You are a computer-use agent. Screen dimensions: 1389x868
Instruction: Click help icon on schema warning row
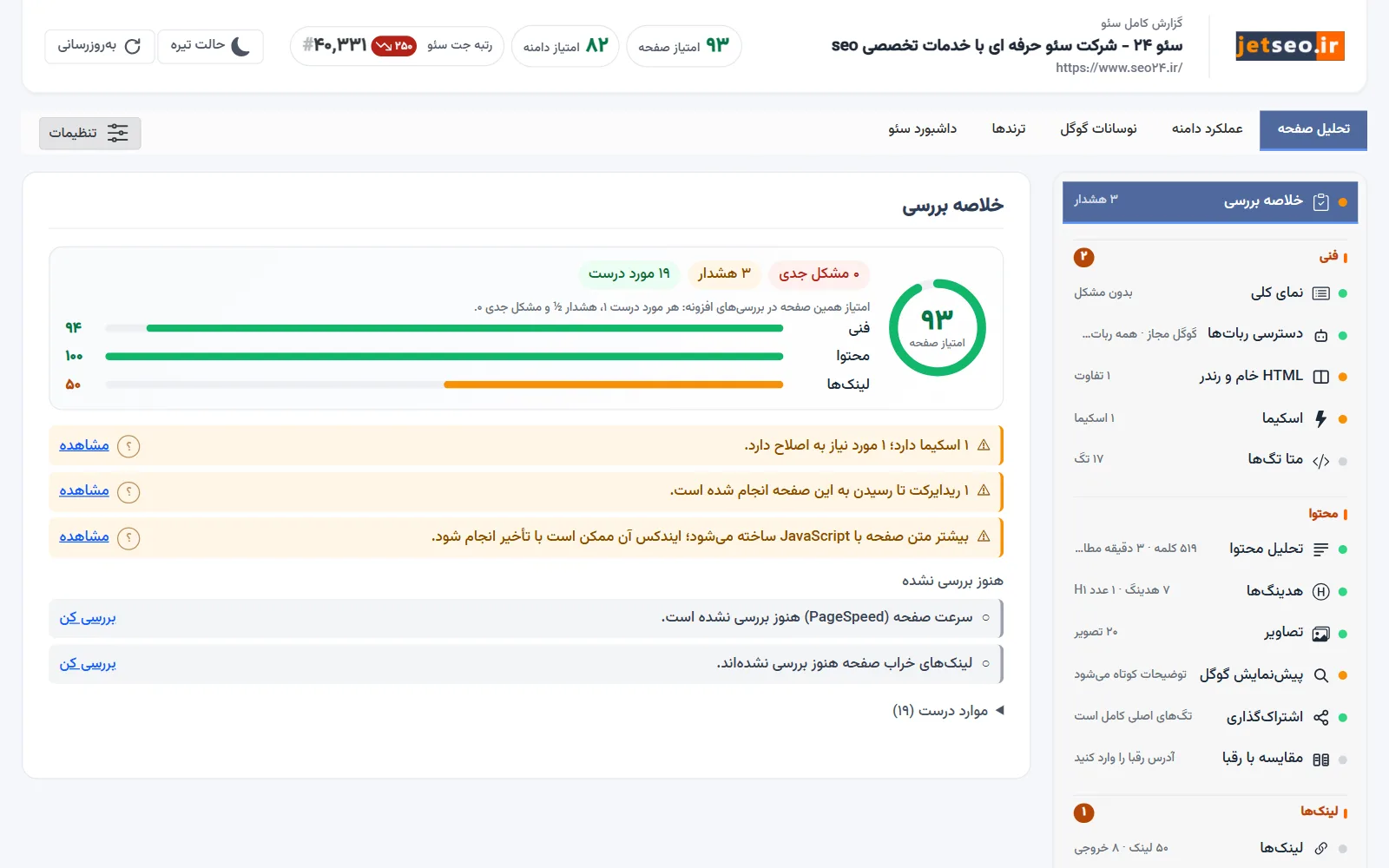click(x=128, y=446)
